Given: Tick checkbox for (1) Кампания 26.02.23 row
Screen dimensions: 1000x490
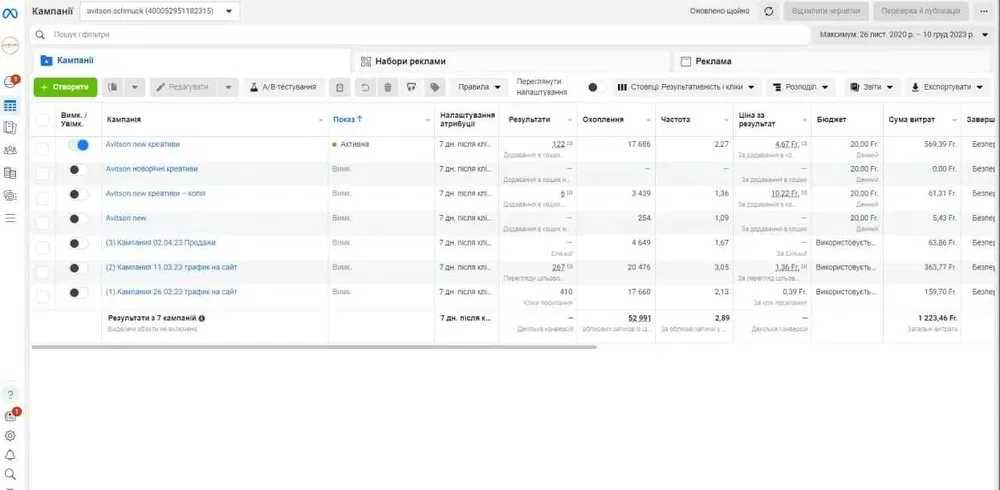Looking at the screenshot, I should [x=42, y=296].
